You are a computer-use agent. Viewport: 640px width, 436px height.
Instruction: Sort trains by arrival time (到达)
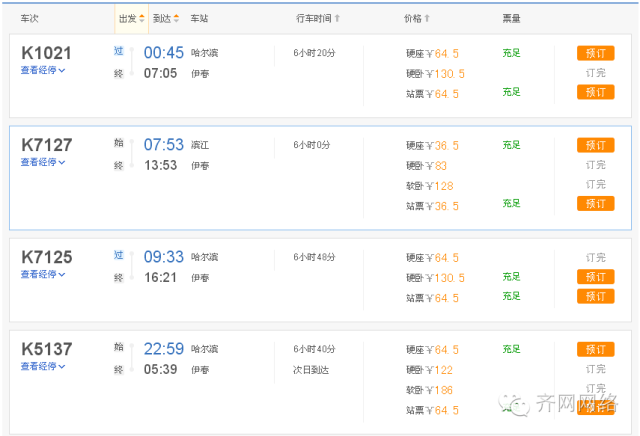coord(166,18)
